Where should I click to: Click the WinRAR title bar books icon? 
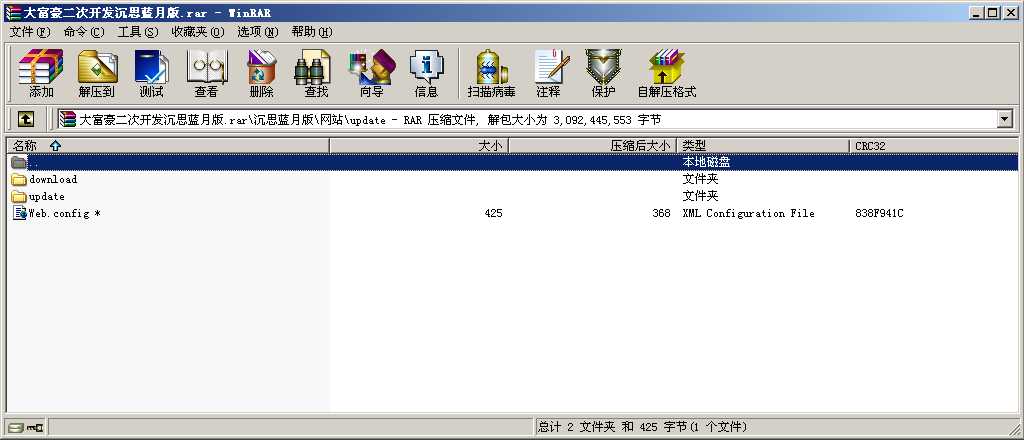coord(12,12)
